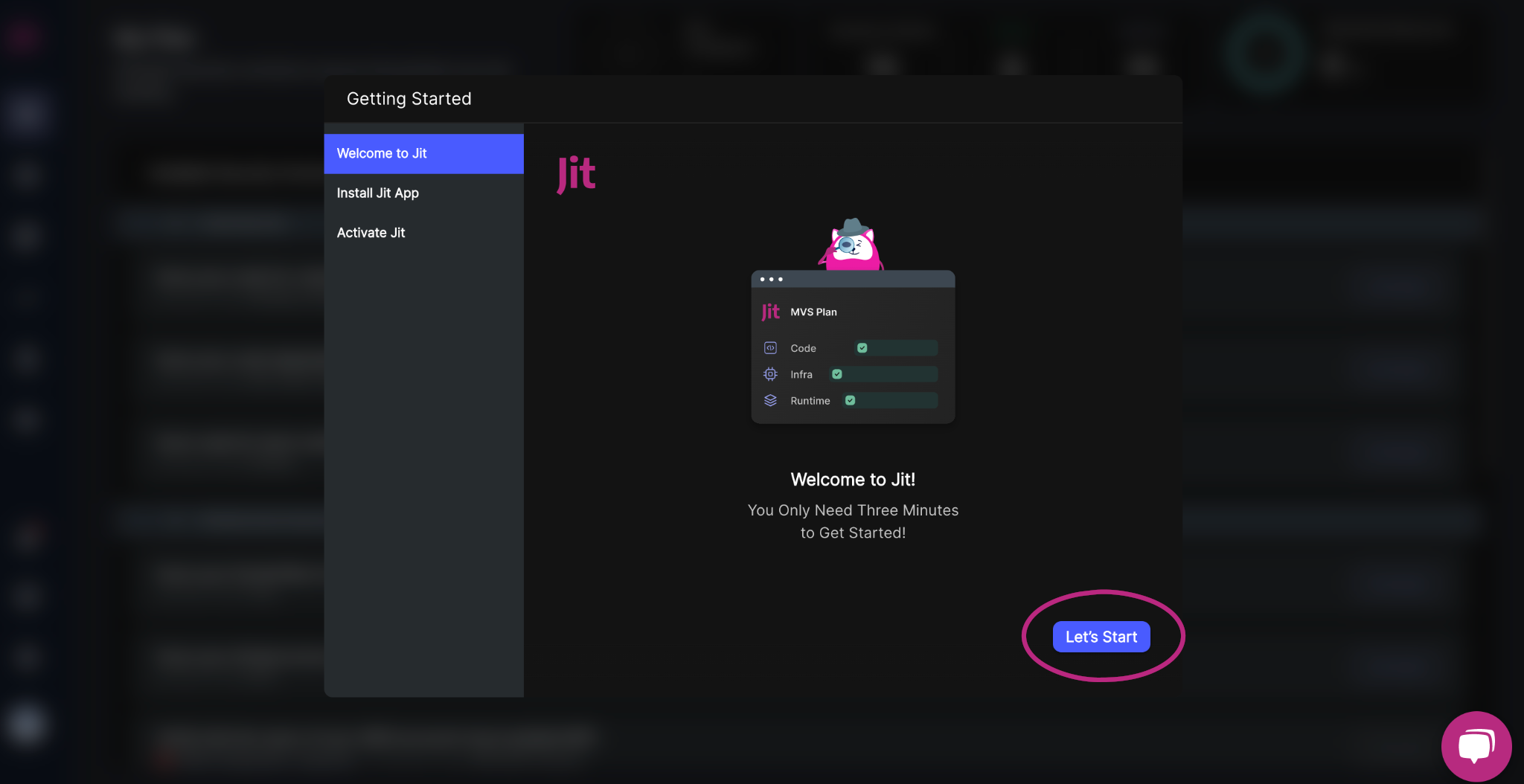Click the Code icon in MVS Plan
1524x784 pixels.
coord(770,348)
